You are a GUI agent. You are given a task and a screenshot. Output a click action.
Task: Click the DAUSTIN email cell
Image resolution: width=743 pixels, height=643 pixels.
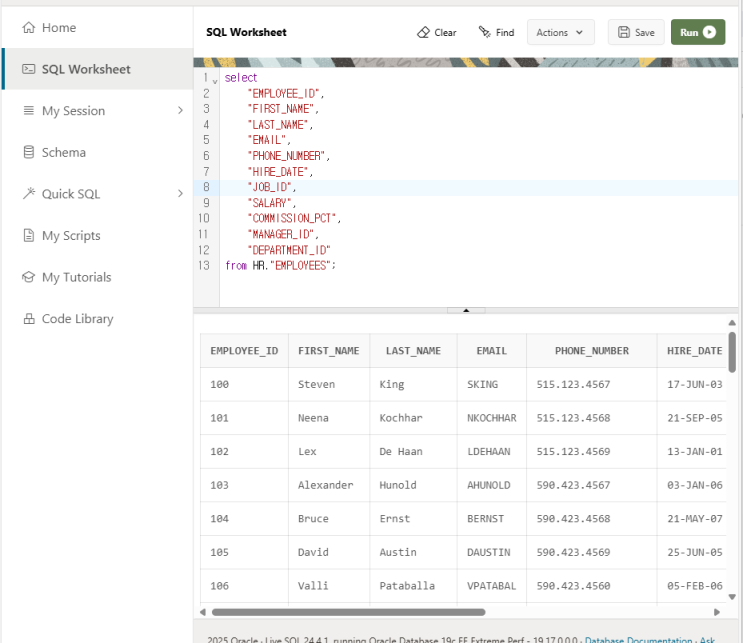pyautogui.click(x=491, y=552)
